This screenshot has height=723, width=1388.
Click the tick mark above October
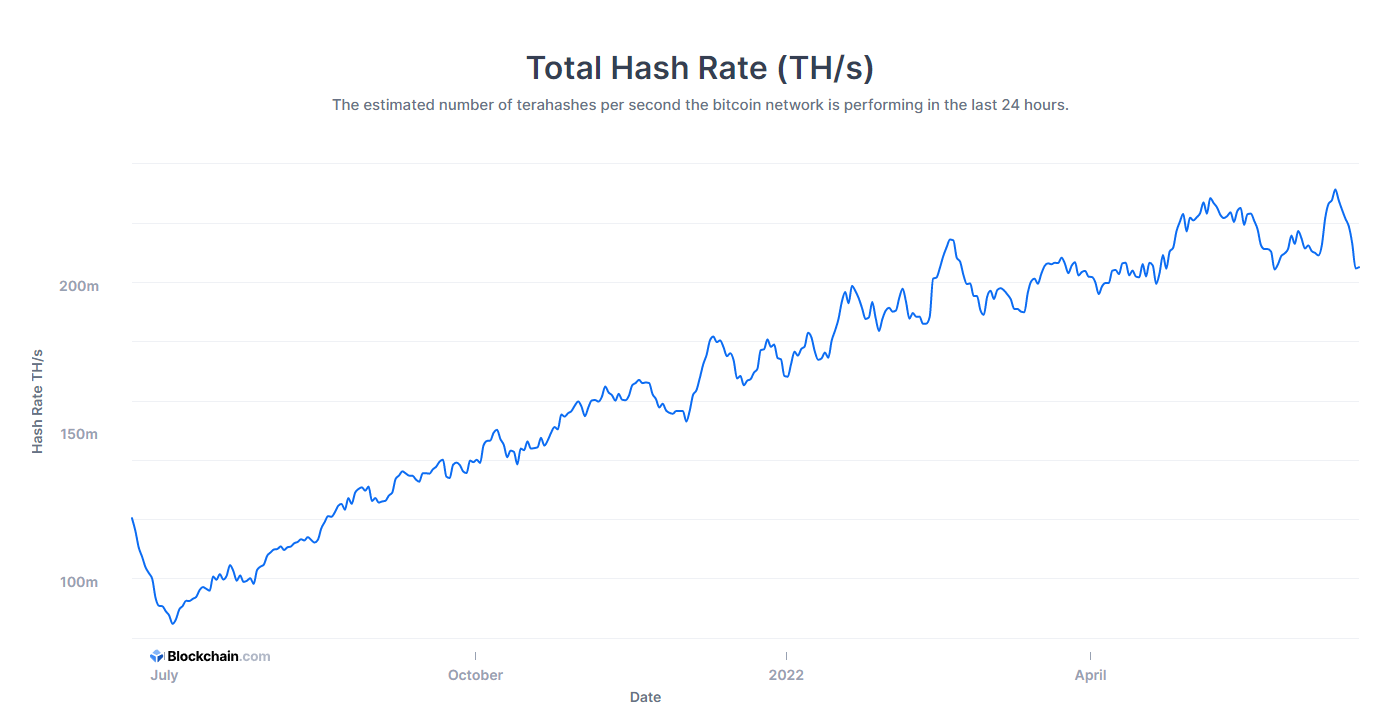tap(476, 656)
